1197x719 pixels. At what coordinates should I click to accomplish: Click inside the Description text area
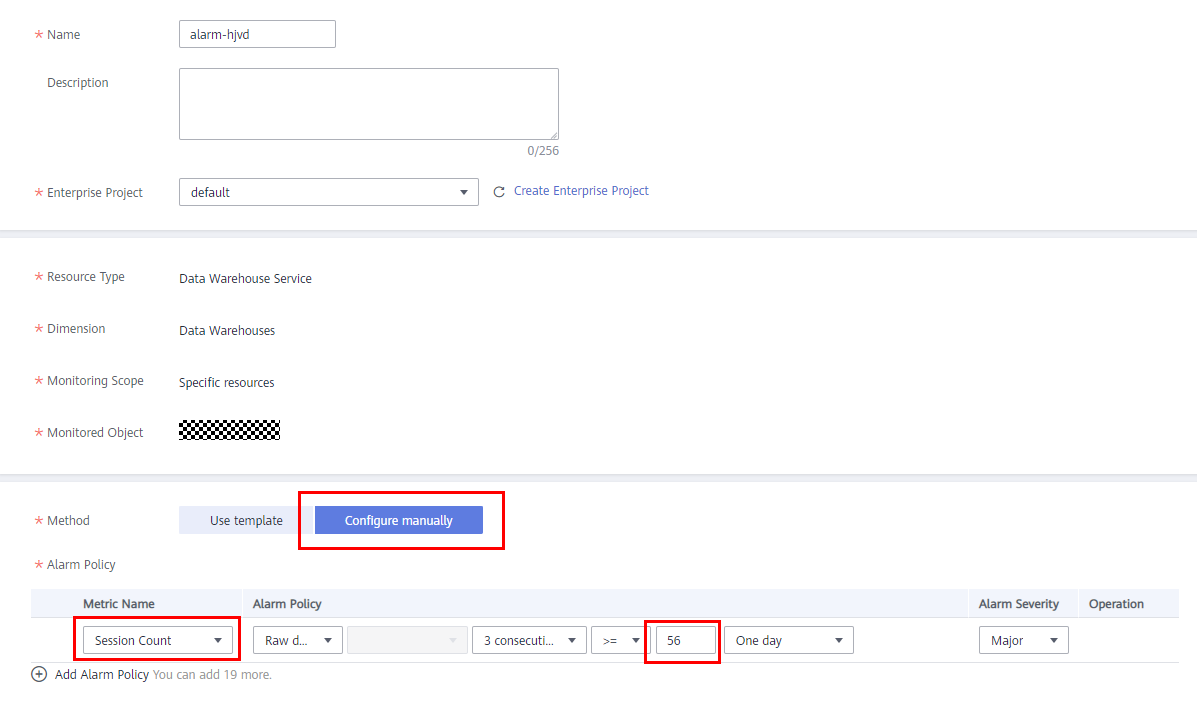tap(368, 104)
